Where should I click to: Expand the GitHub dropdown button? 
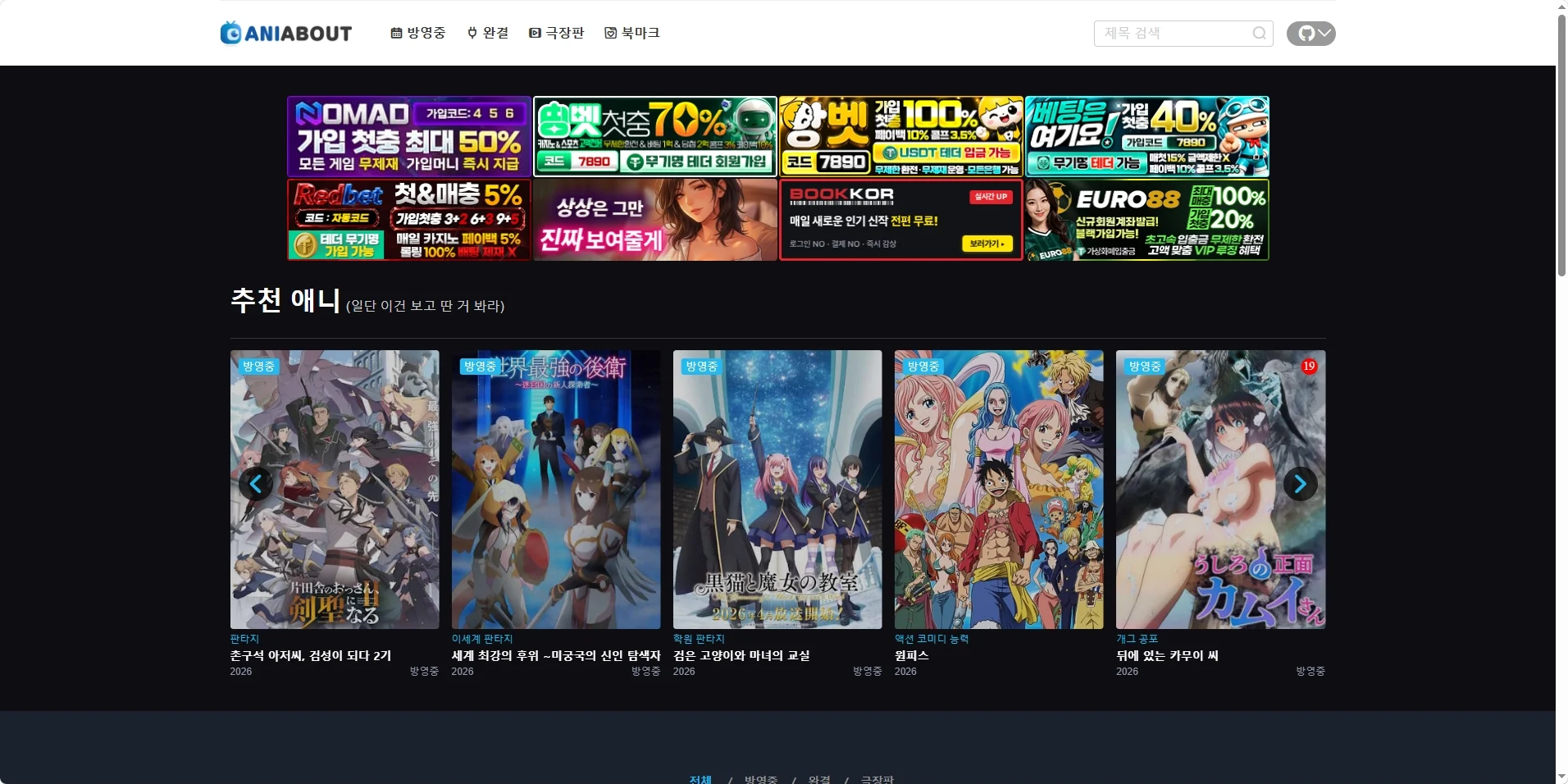point(1310,34)
